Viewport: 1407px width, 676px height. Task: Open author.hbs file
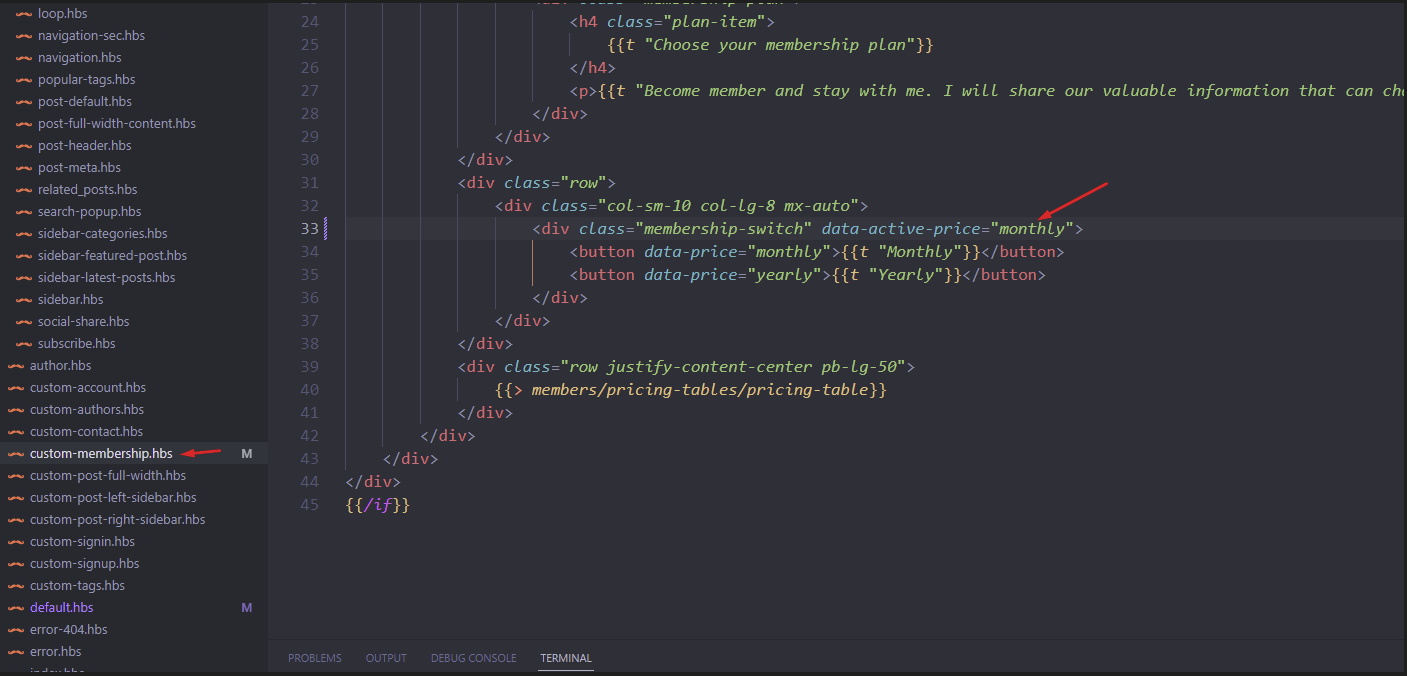tap(61, 365)
